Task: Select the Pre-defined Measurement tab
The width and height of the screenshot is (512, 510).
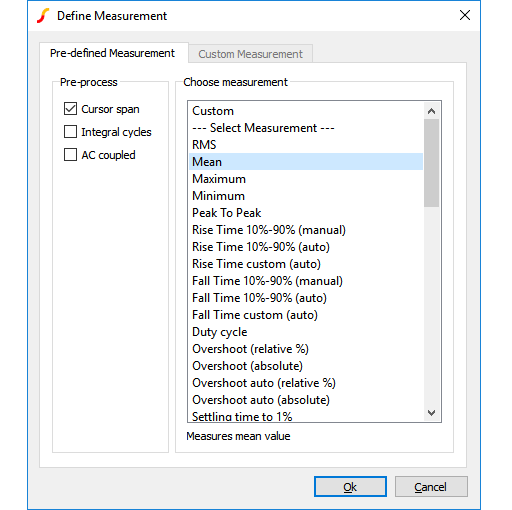Action: point(112,53)
